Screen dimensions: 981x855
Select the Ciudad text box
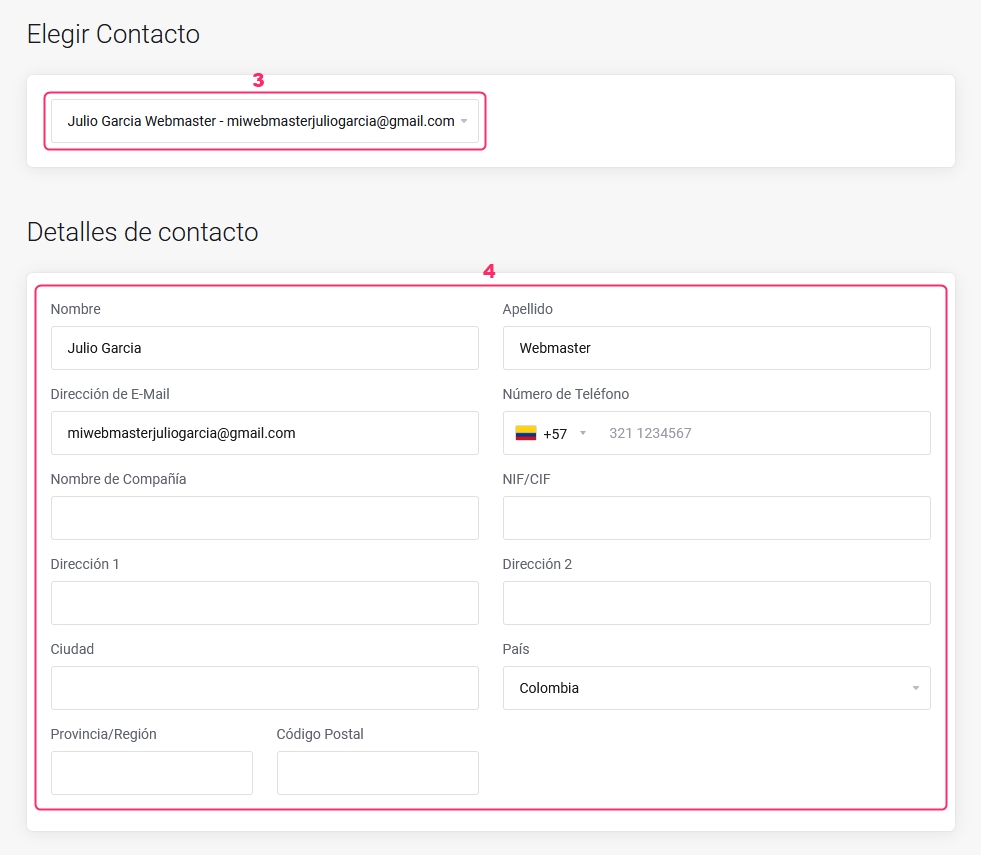265,688
